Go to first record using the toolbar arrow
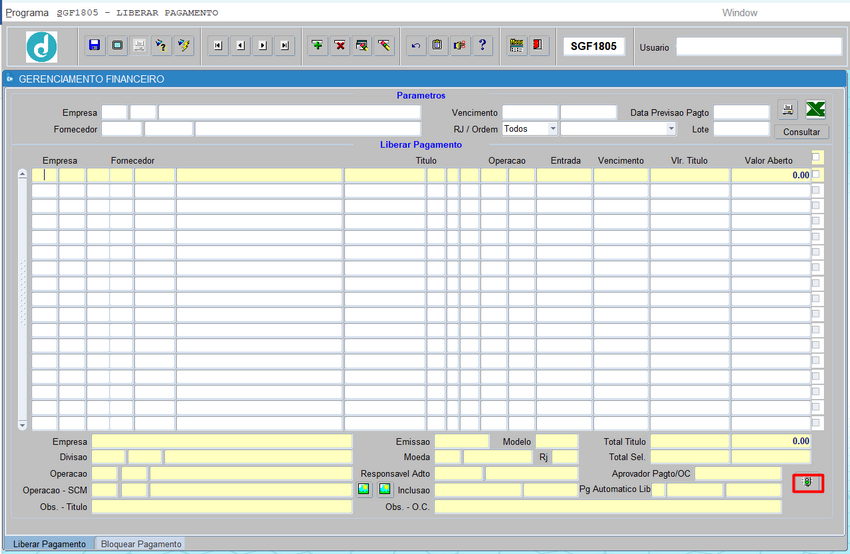The image size is (850, 554). click(x=218, y=46)
